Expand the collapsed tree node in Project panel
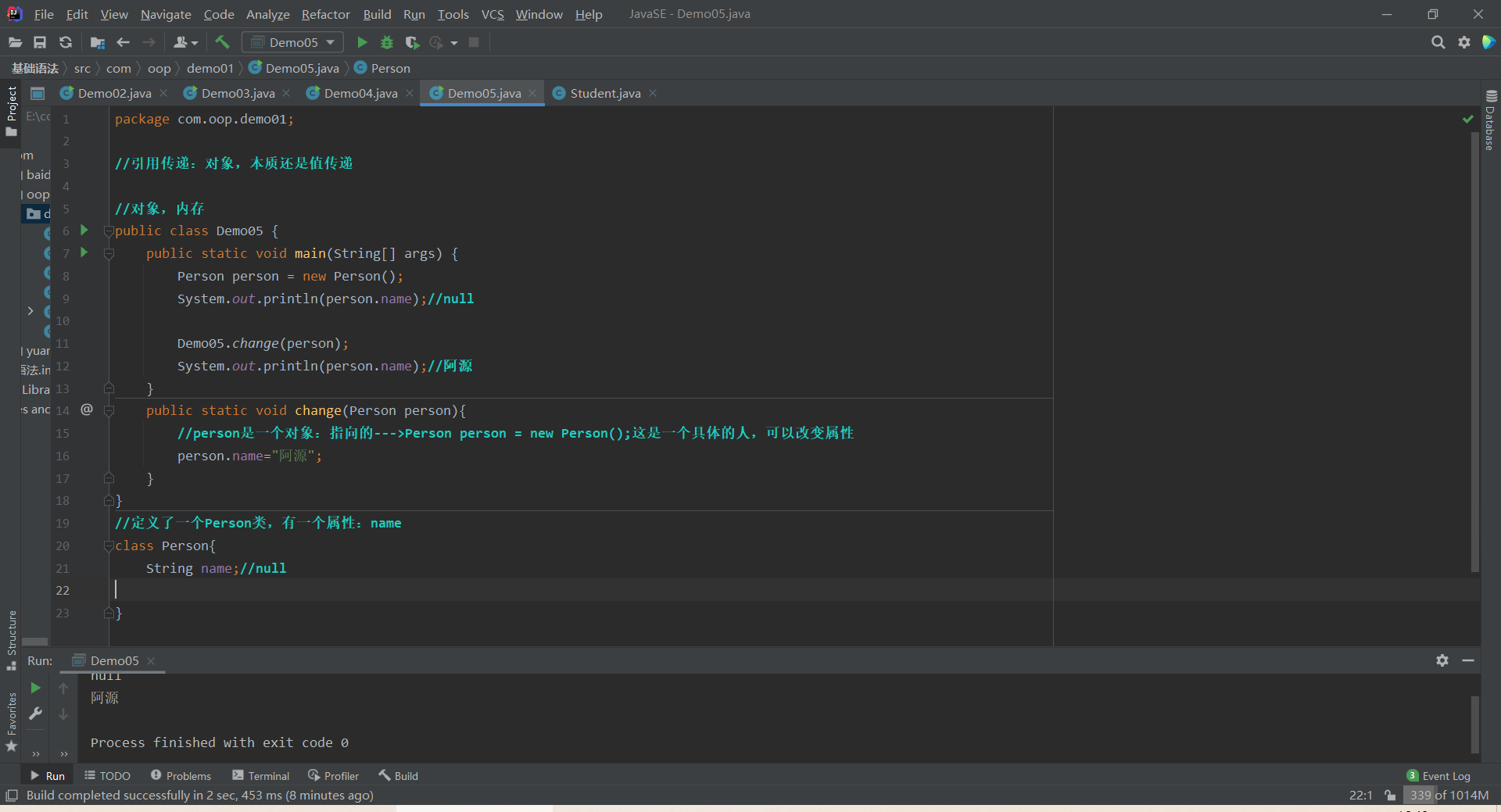This screenshot has width=1501, height=812. [x=30, y=311]
